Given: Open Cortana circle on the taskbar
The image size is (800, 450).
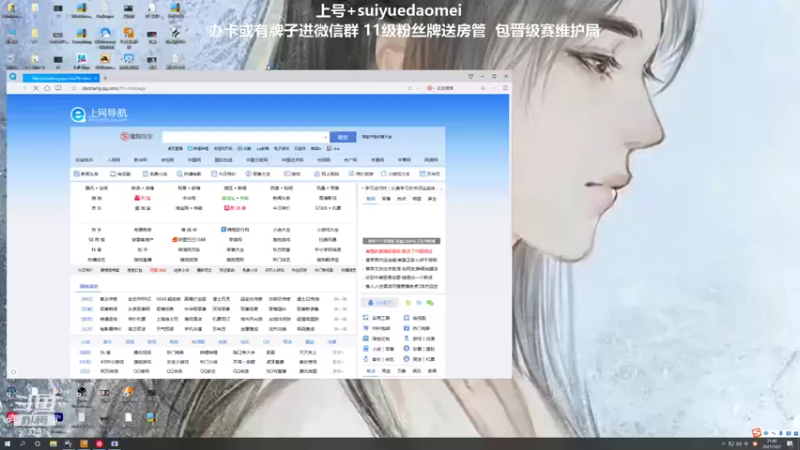Looking at the screenshot, I should point(37,444).
